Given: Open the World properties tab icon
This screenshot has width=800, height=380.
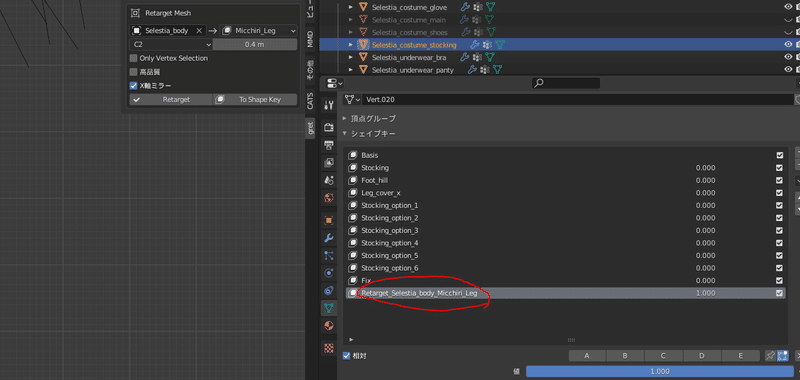Looking at the screenshot, I should coord(329,198).
